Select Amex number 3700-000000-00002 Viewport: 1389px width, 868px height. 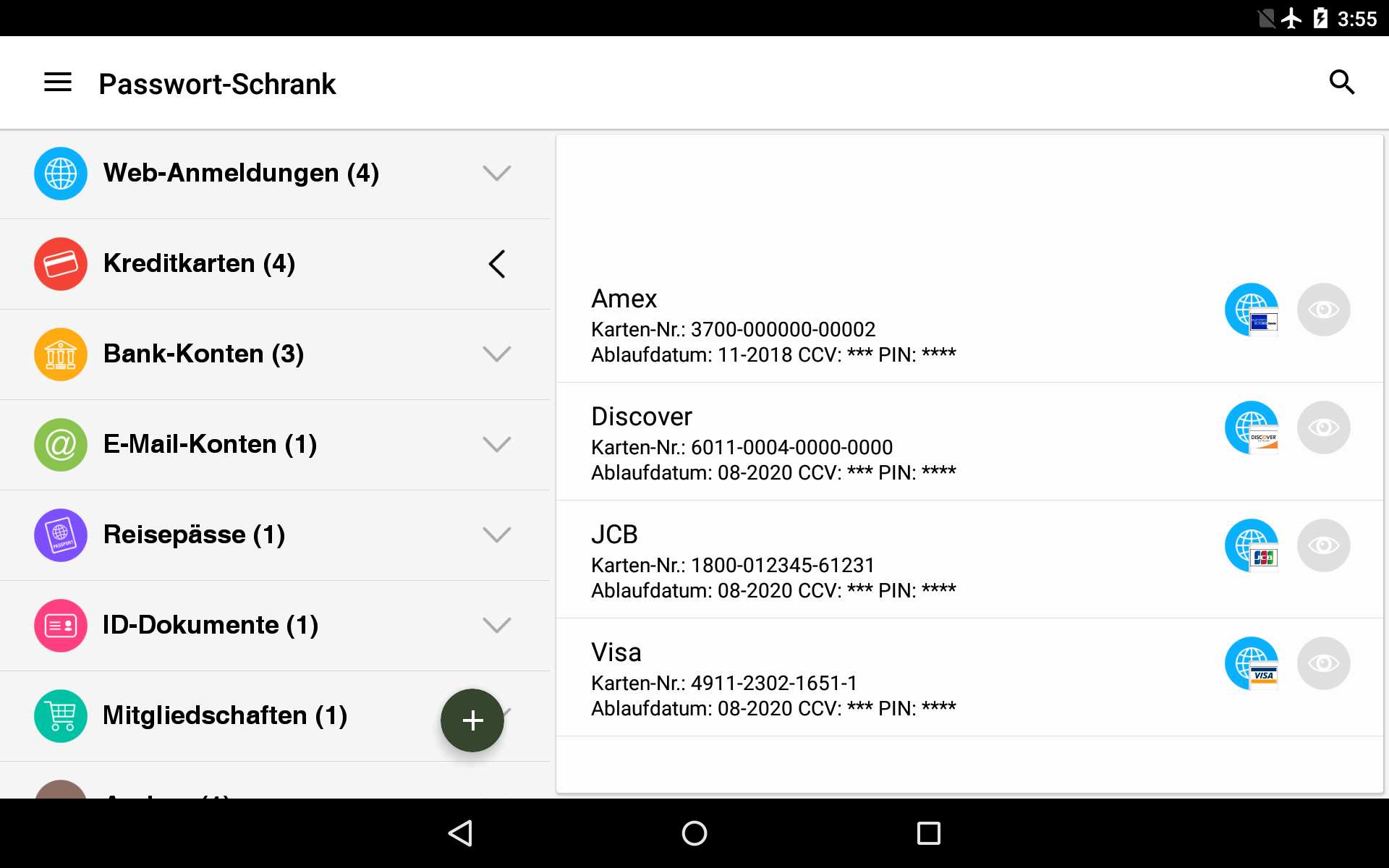783,330
